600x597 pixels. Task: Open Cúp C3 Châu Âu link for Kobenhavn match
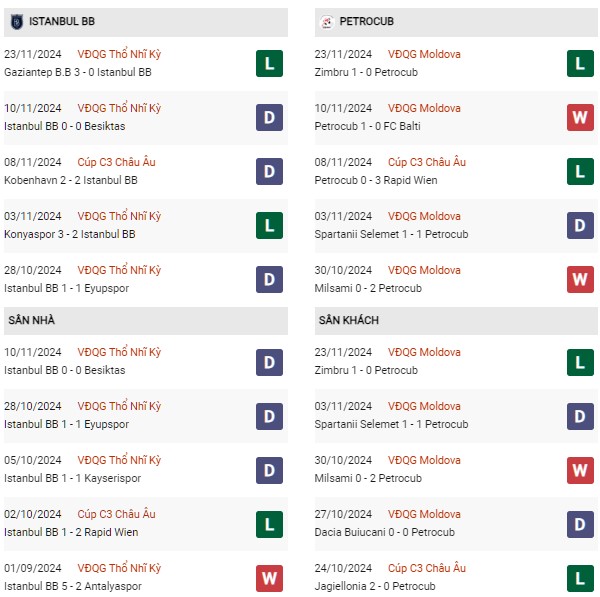tap(116, 162)
